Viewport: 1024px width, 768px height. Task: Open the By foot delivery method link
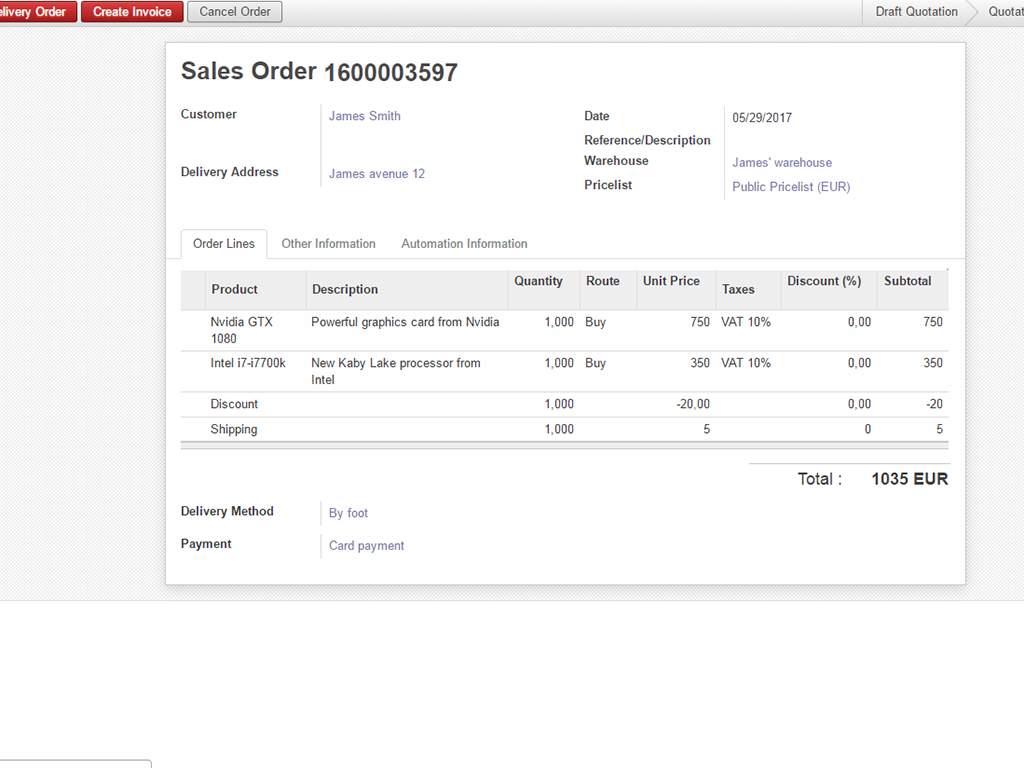click(349, 513)
